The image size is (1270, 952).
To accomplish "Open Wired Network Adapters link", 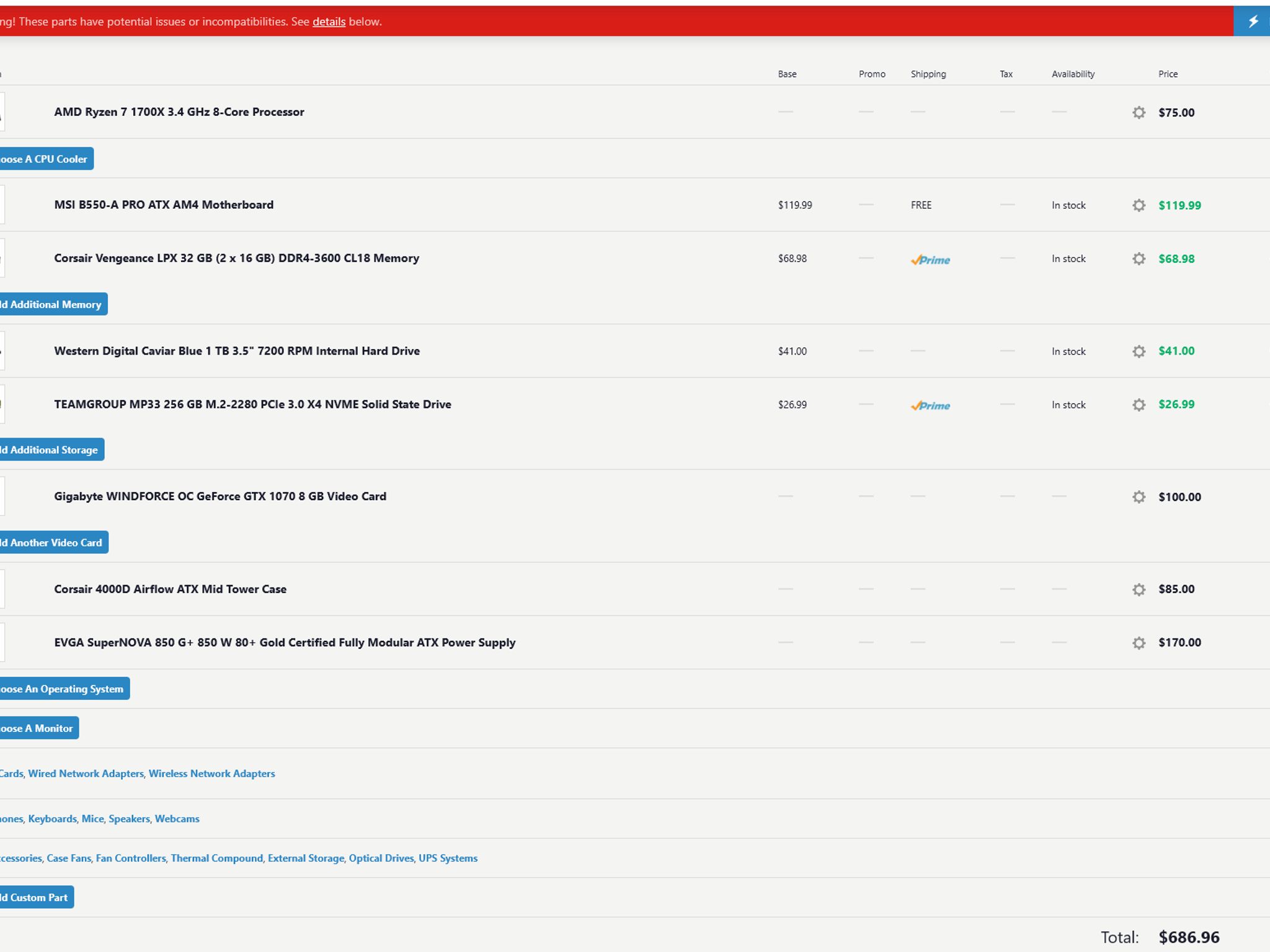I will coord(86,773).
